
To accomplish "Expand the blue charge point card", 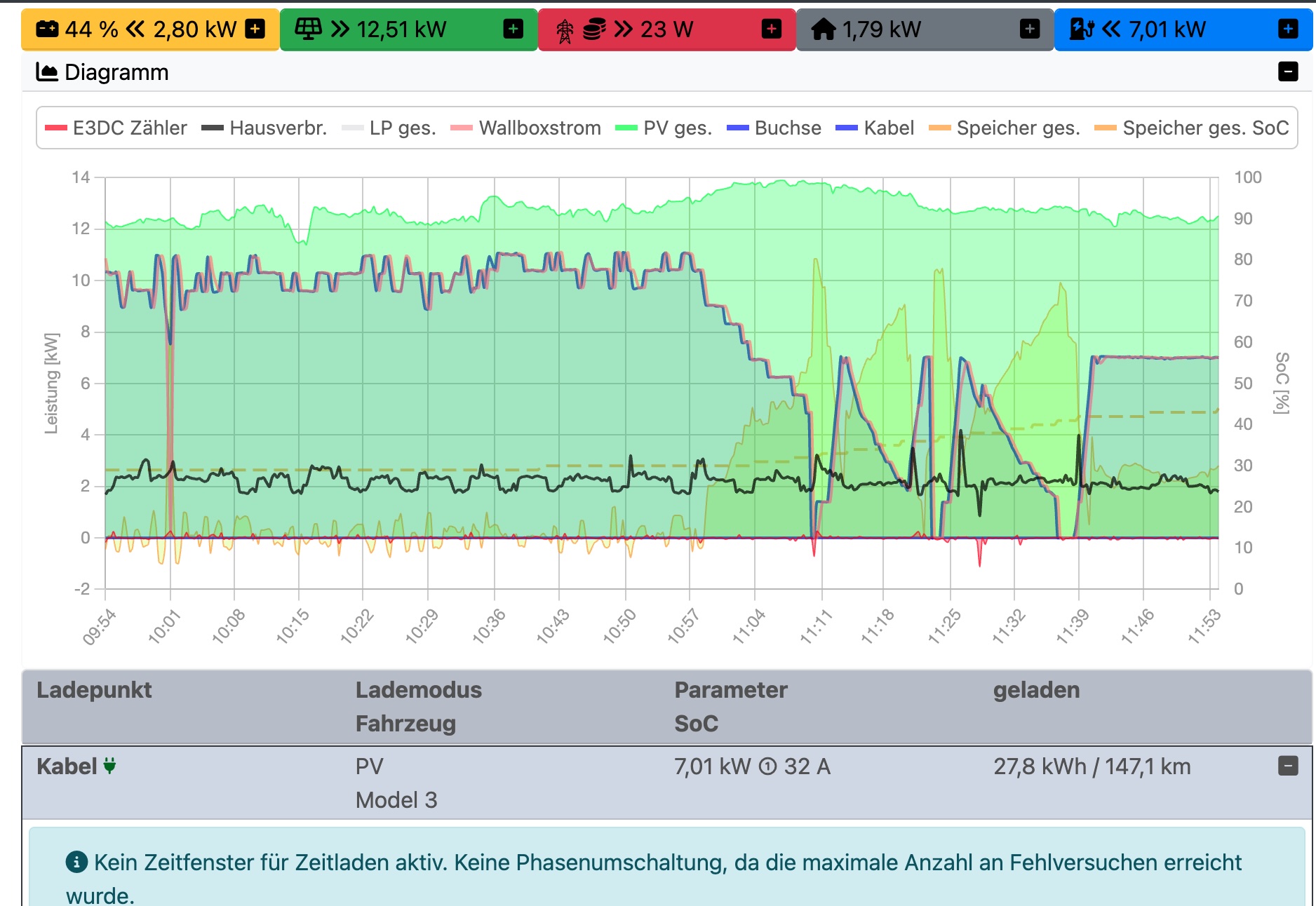I will point(1288,29).
